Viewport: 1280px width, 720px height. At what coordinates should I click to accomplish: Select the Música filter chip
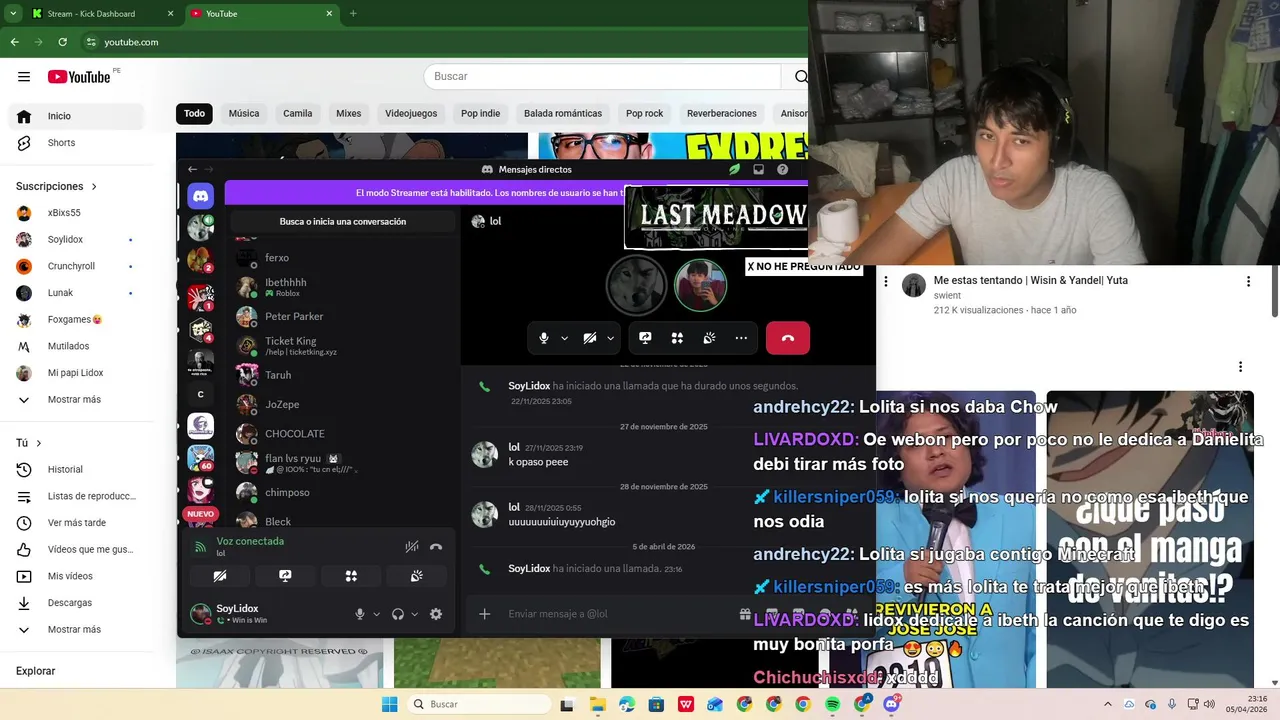point(244,114)
